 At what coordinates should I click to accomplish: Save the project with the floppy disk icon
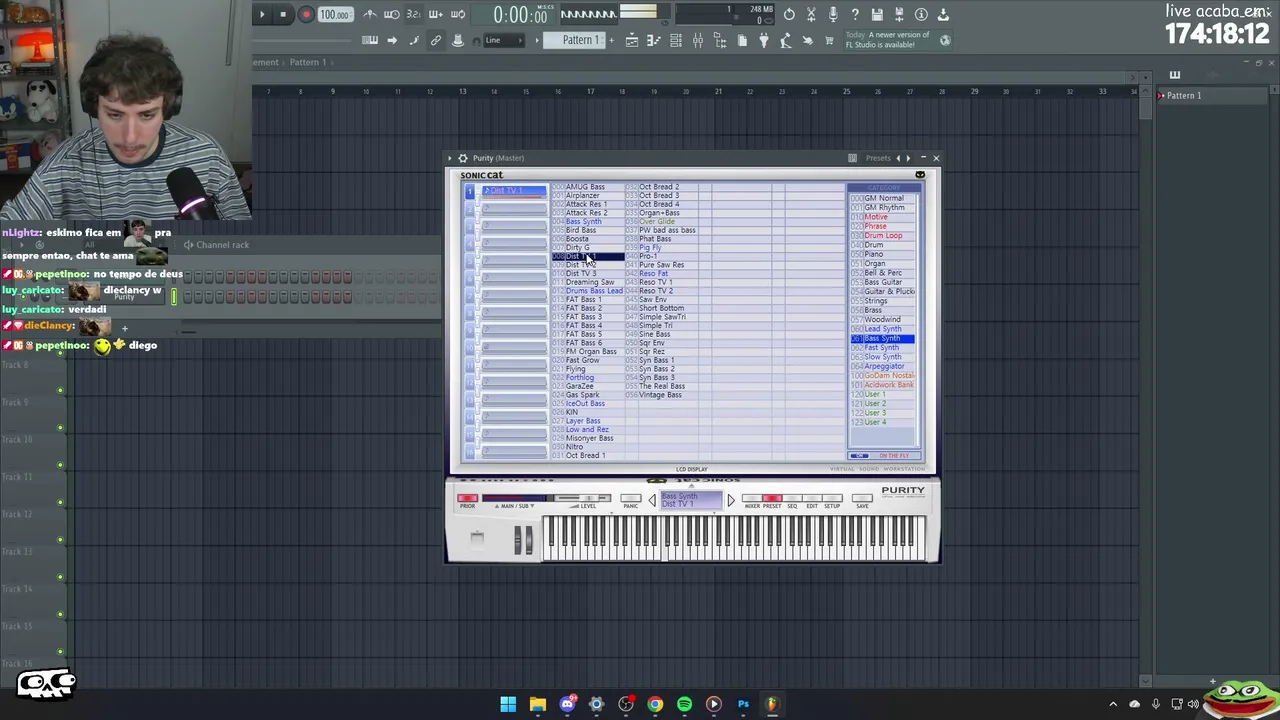pos(877,14)
